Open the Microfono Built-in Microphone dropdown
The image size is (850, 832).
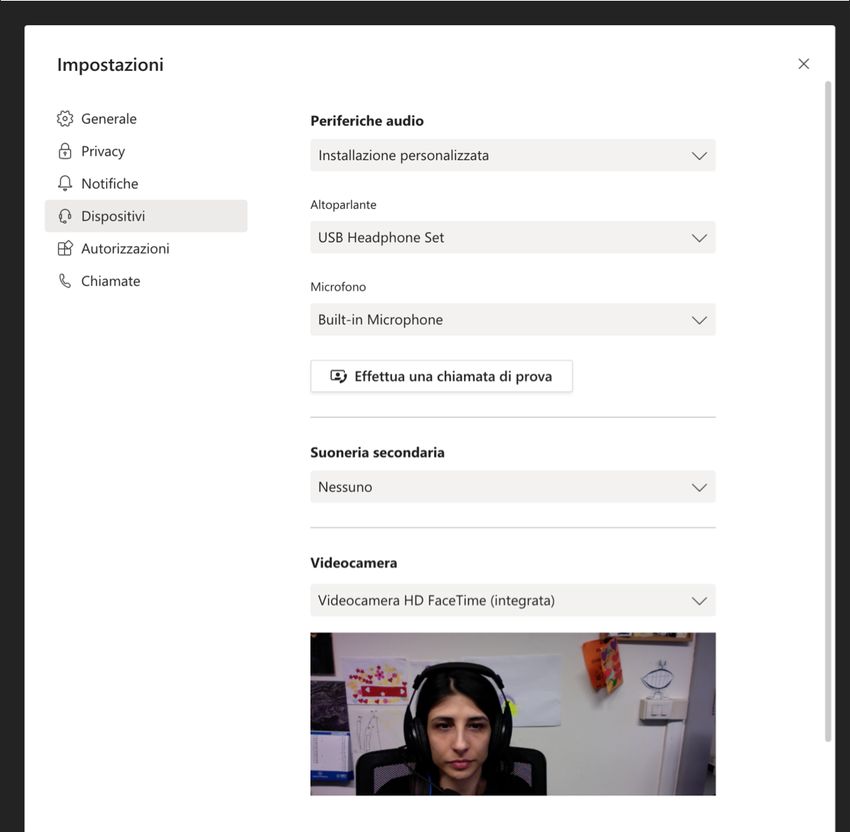512,320
